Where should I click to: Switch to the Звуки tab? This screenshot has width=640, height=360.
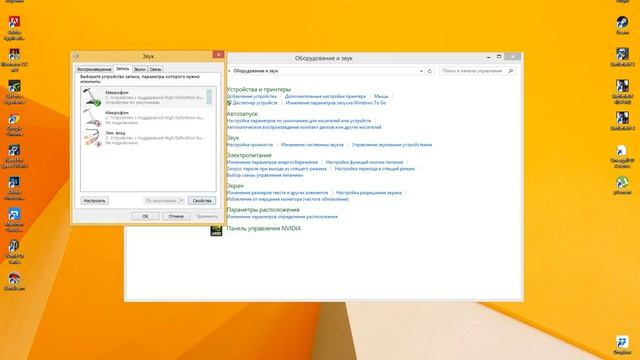point(140,69)
